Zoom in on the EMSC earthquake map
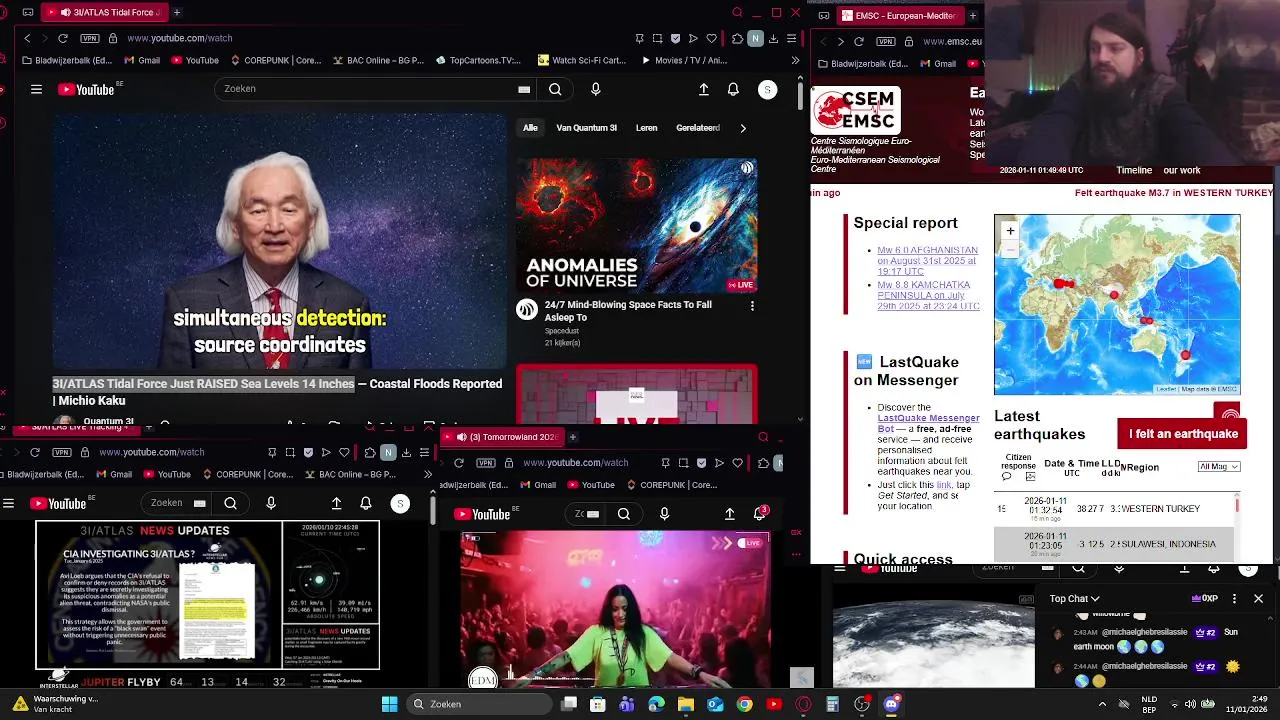 point(1010,231)
